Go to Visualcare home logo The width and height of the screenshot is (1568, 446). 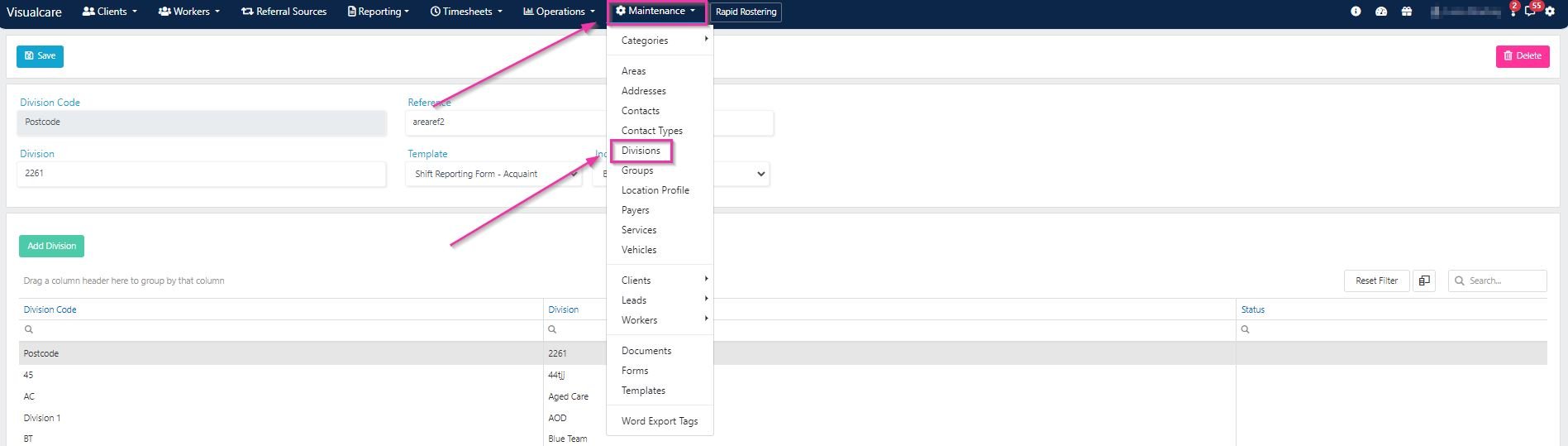(35, 12)
